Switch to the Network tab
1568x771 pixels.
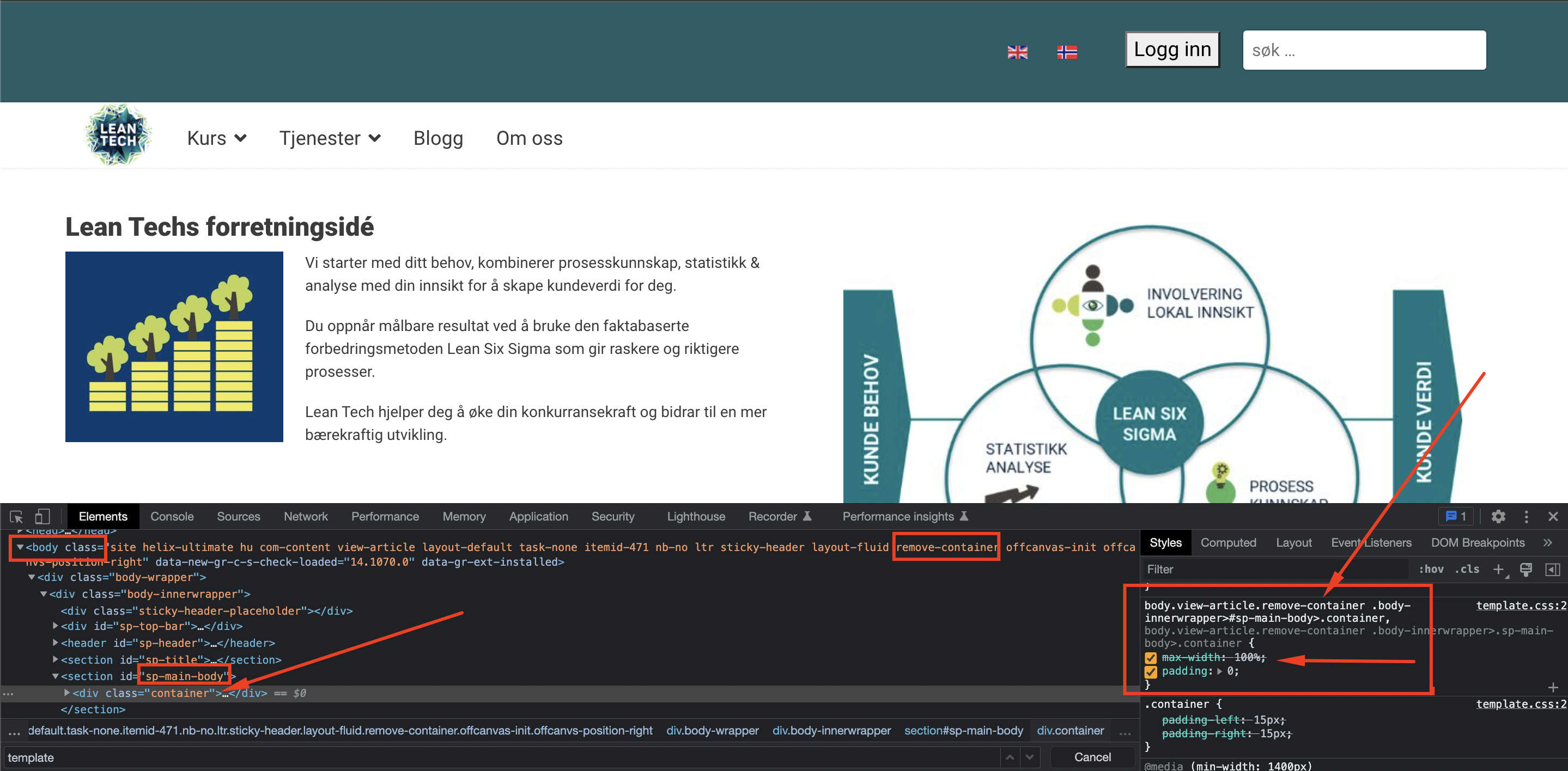point(306,517)
